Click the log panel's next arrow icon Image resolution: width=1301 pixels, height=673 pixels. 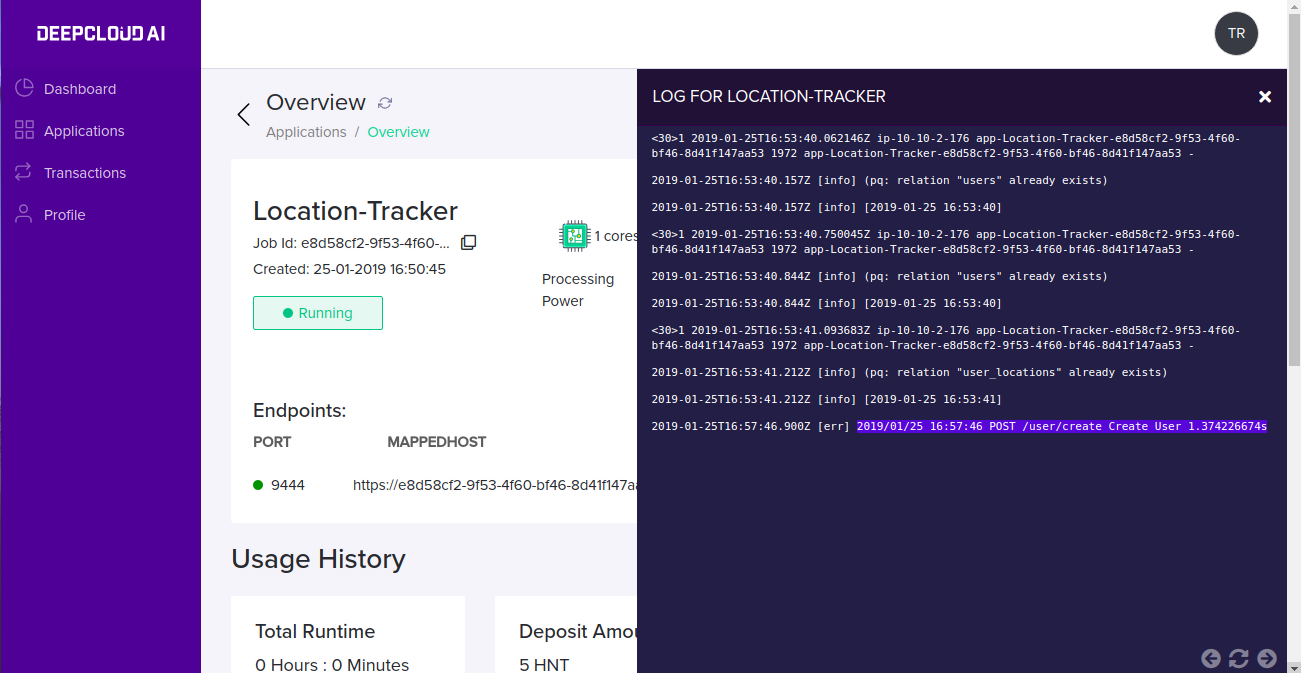[1267, 658]
